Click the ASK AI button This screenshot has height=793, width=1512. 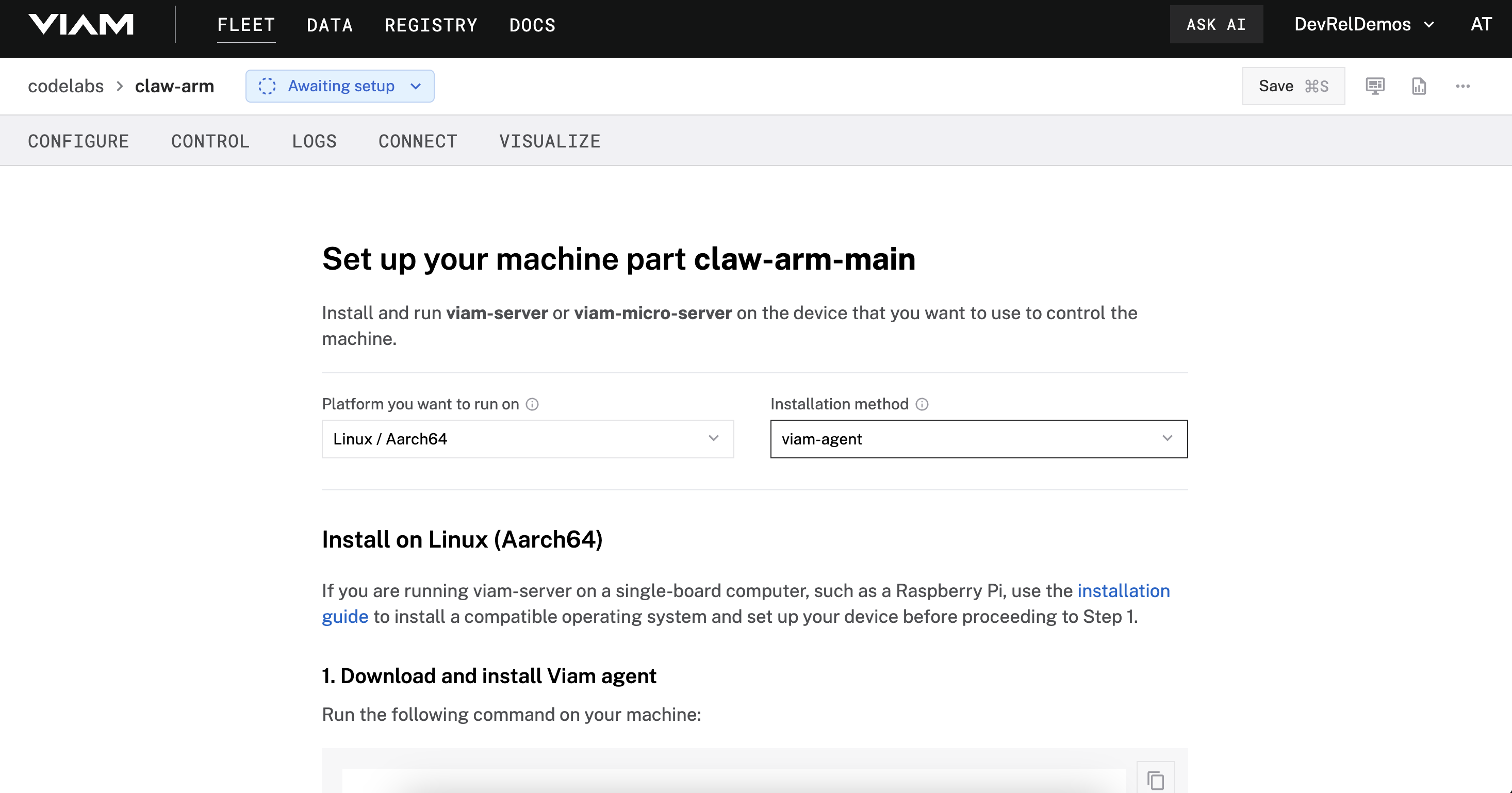[1216, 24]
